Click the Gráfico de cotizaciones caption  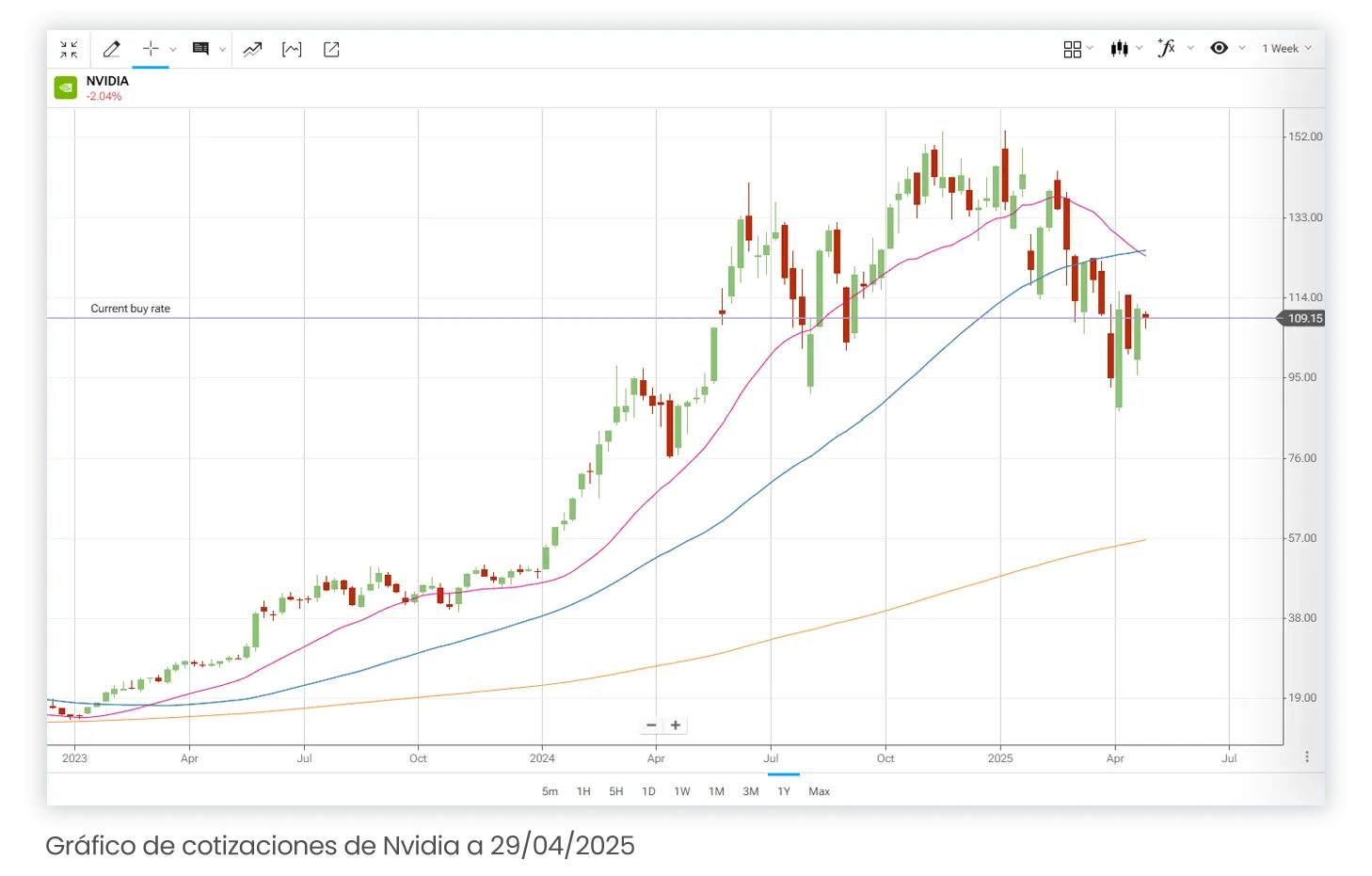coord(341,846)
